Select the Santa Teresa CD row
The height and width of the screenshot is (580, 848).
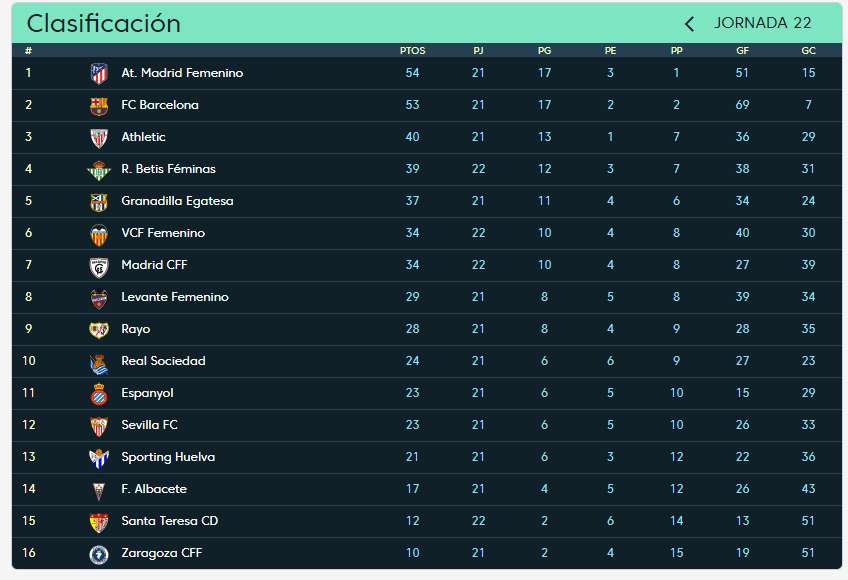point(427,521)
